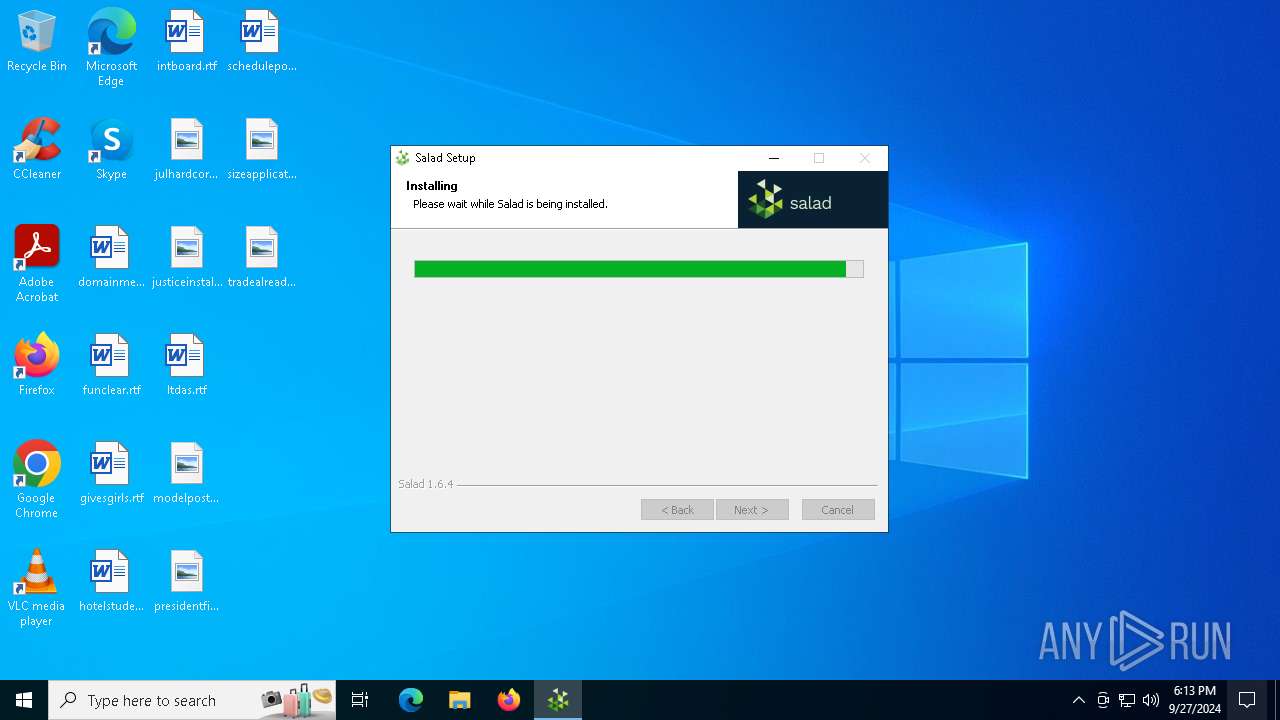
Task: Click the Salad Setup title bar icon
Action: [403, 158]
